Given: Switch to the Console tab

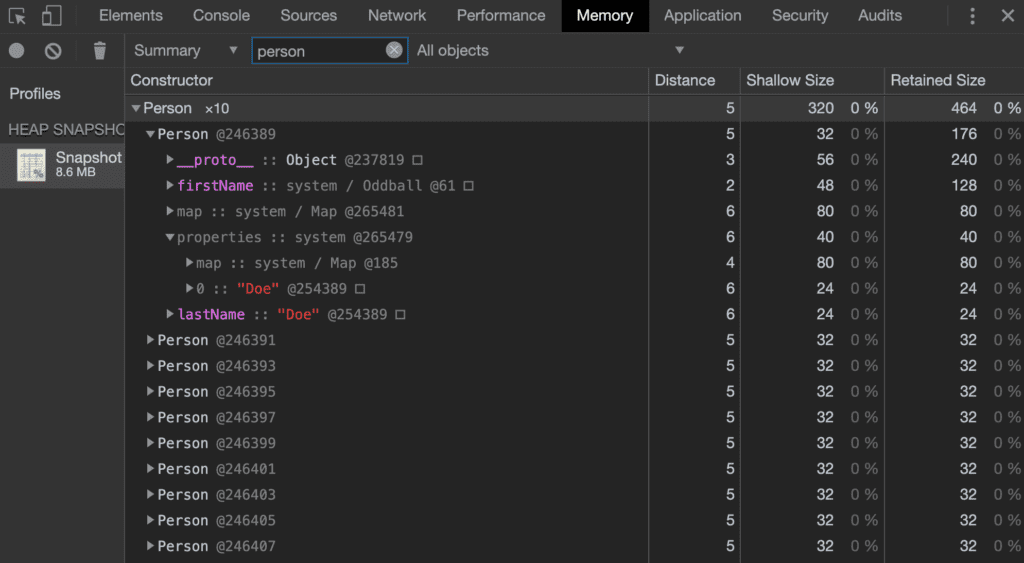Looking at the screenshot, I should (222, 16).
